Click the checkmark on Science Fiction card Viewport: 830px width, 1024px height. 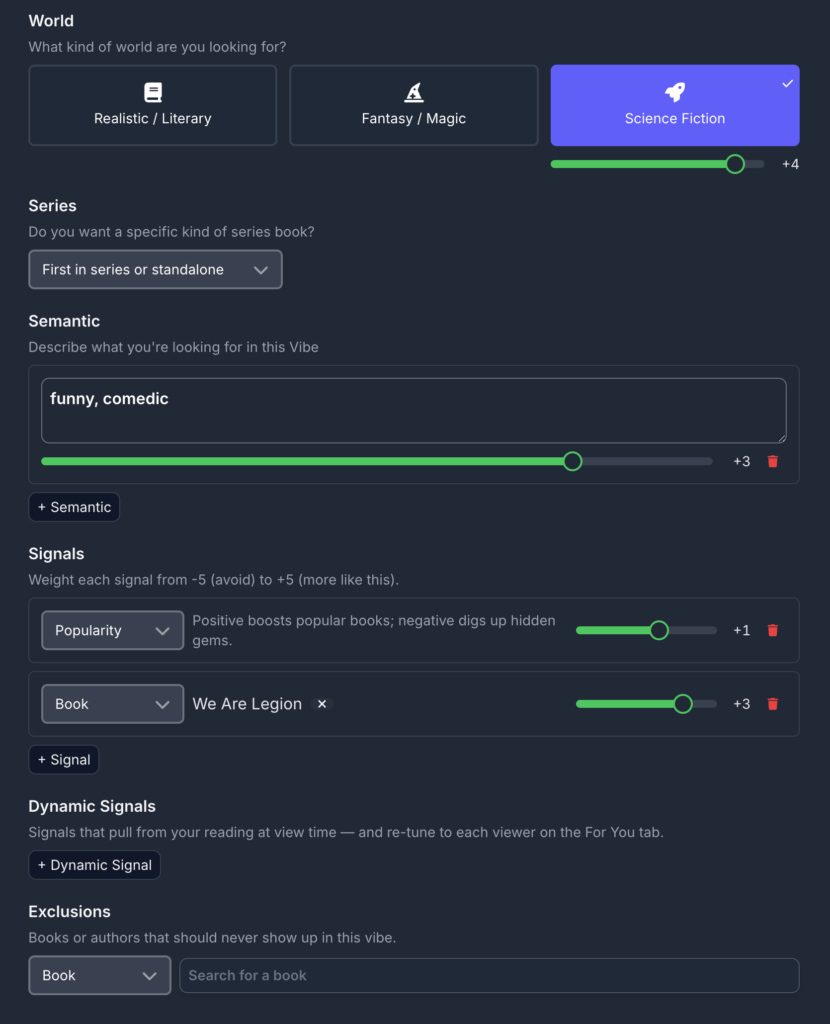tap(788, 84)
